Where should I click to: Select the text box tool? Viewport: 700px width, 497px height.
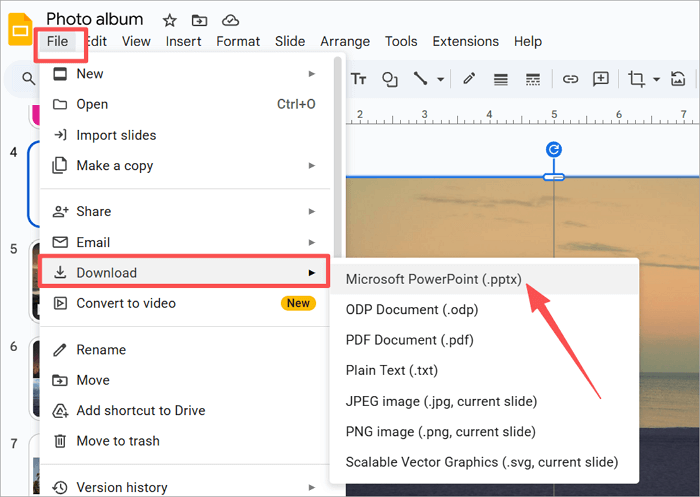[358, 79]
